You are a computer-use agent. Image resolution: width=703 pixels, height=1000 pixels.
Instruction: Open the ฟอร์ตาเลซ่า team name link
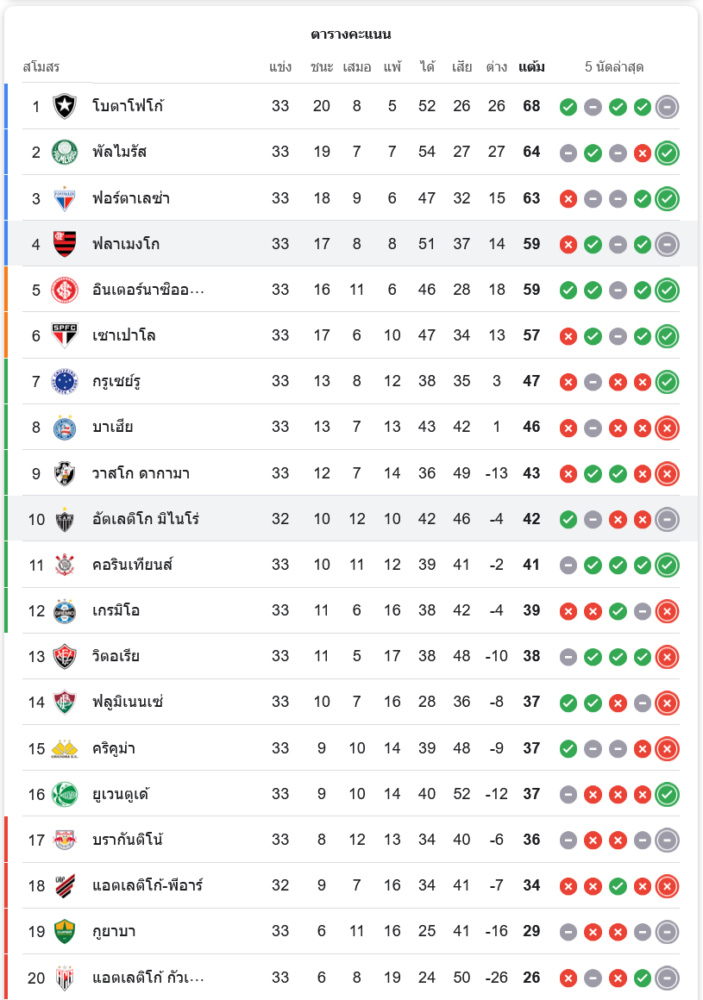click(130, 198)
